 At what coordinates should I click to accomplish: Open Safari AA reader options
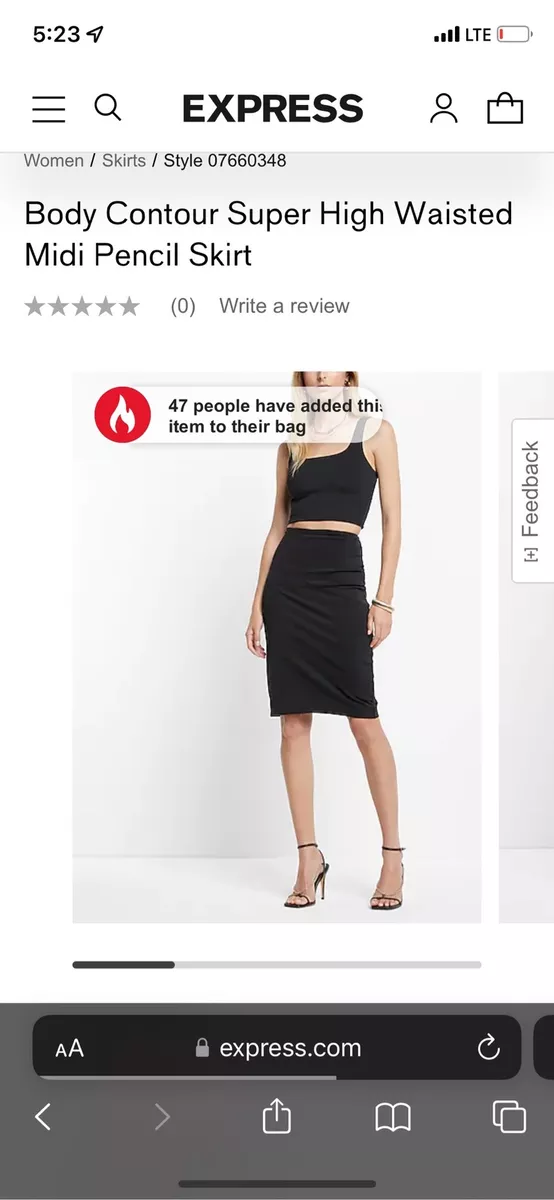click(x=70, y=1048)
